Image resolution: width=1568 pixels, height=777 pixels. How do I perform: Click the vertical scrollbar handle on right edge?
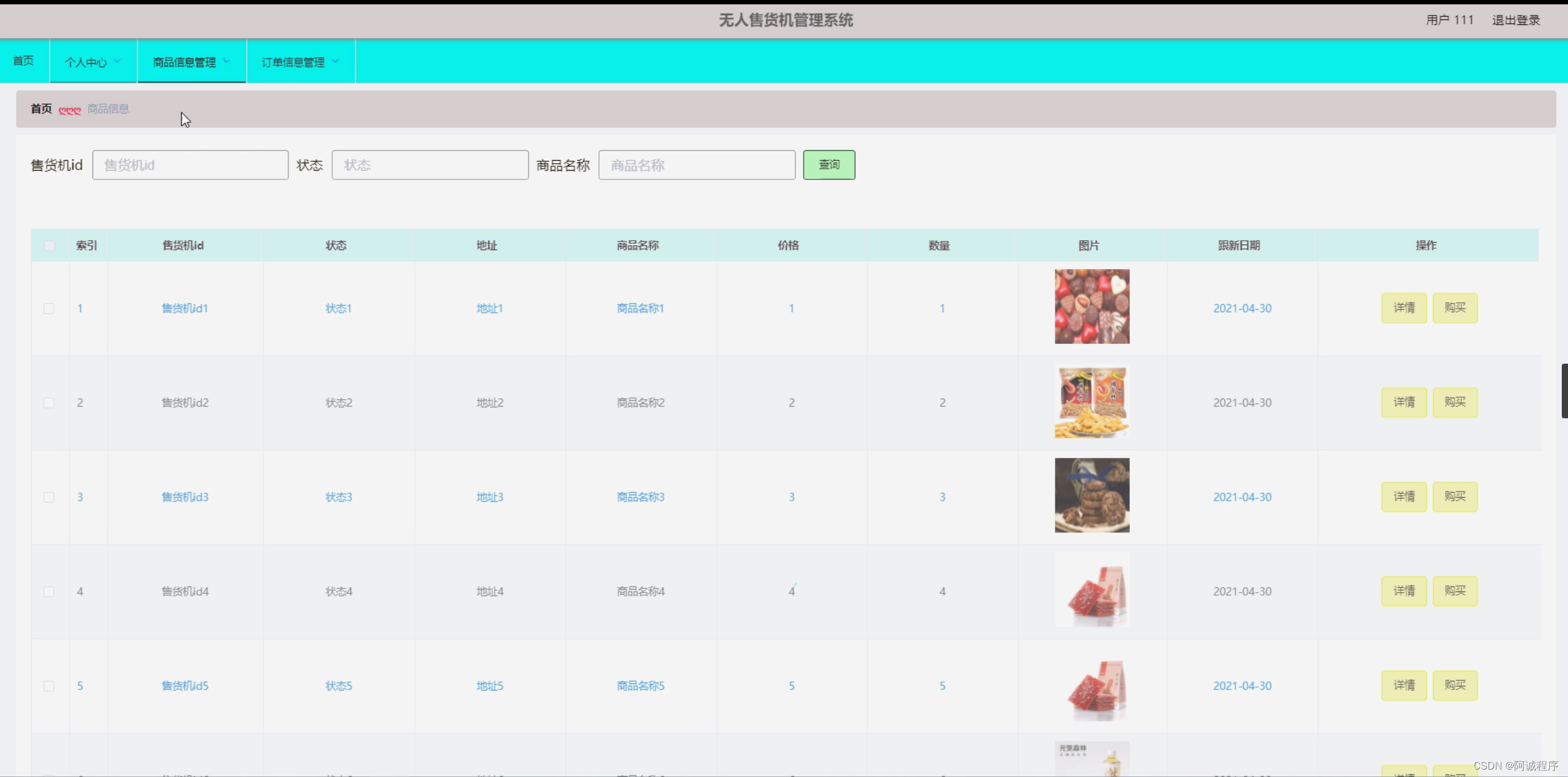1564,391
